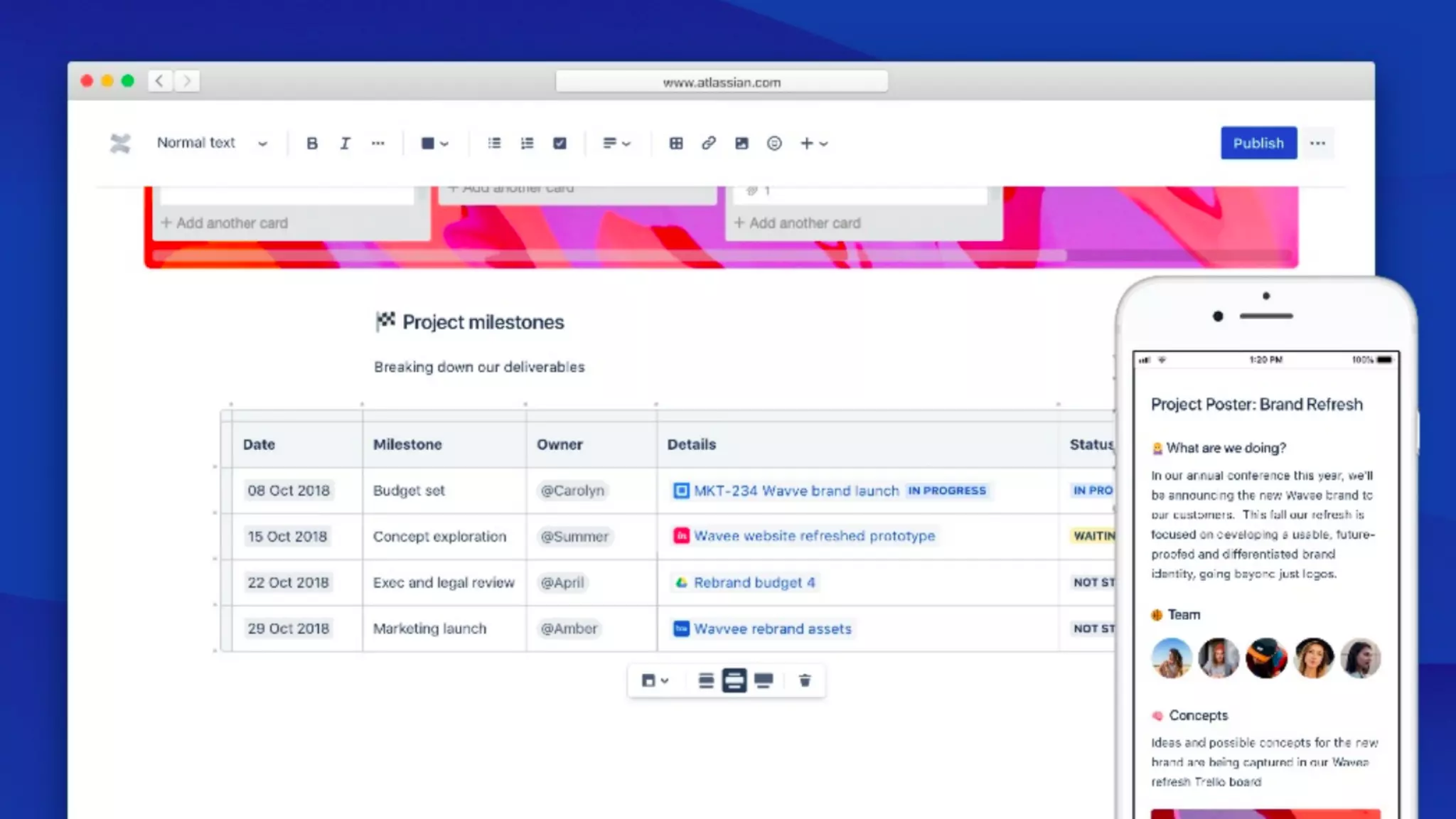Open the text color picker swatch
Viewport: 1456px width, 819px height.
(x=434, y=144)
